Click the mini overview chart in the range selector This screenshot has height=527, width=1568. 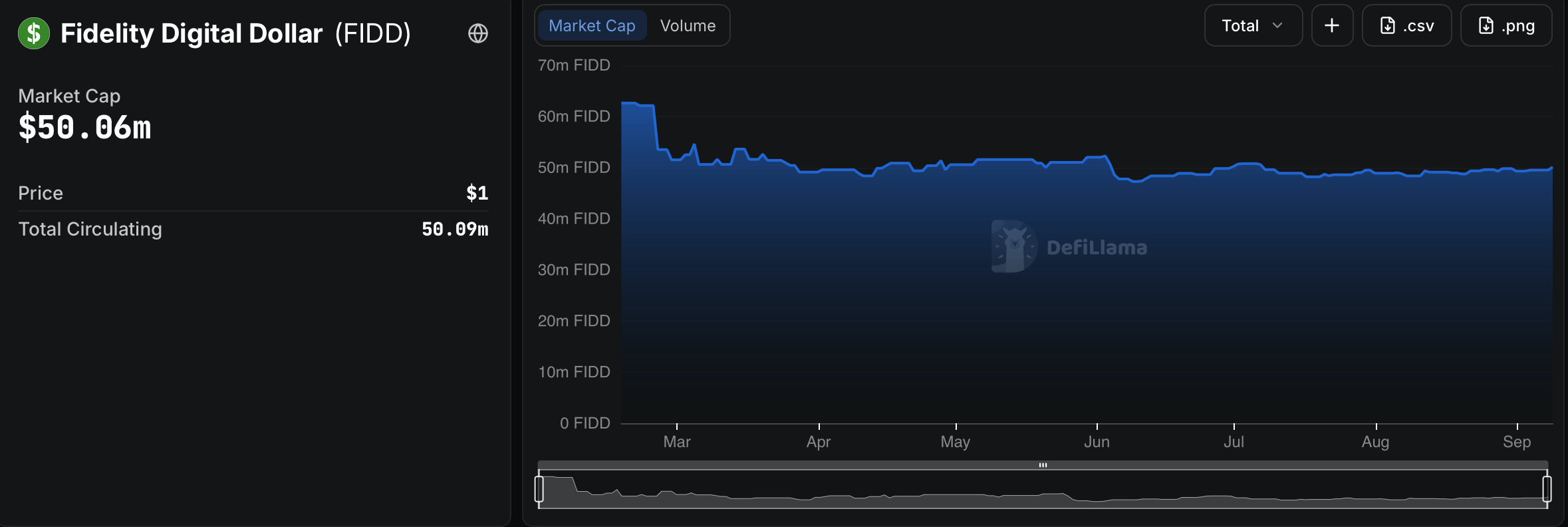click(1043, 489)
